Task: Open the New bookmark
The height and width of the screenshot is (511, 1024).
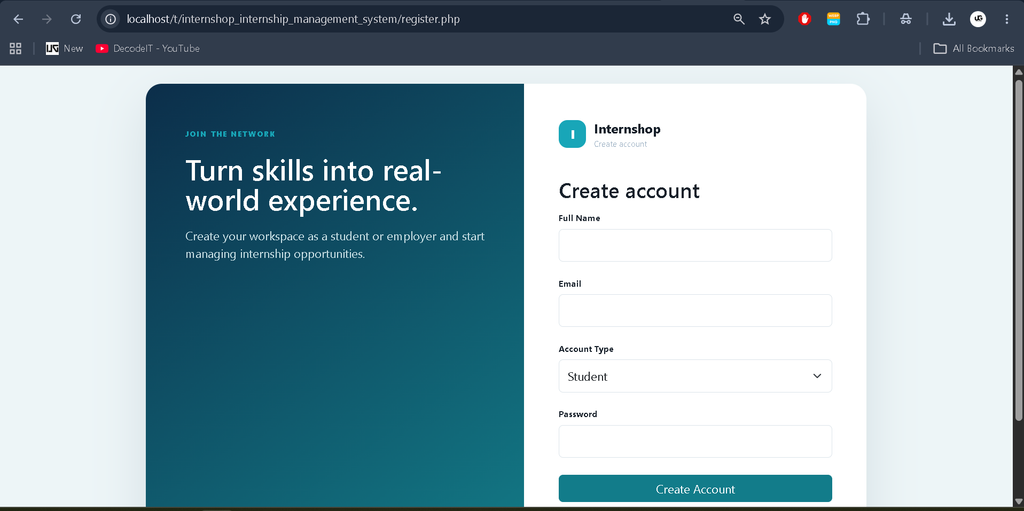Action: point(65,48)
